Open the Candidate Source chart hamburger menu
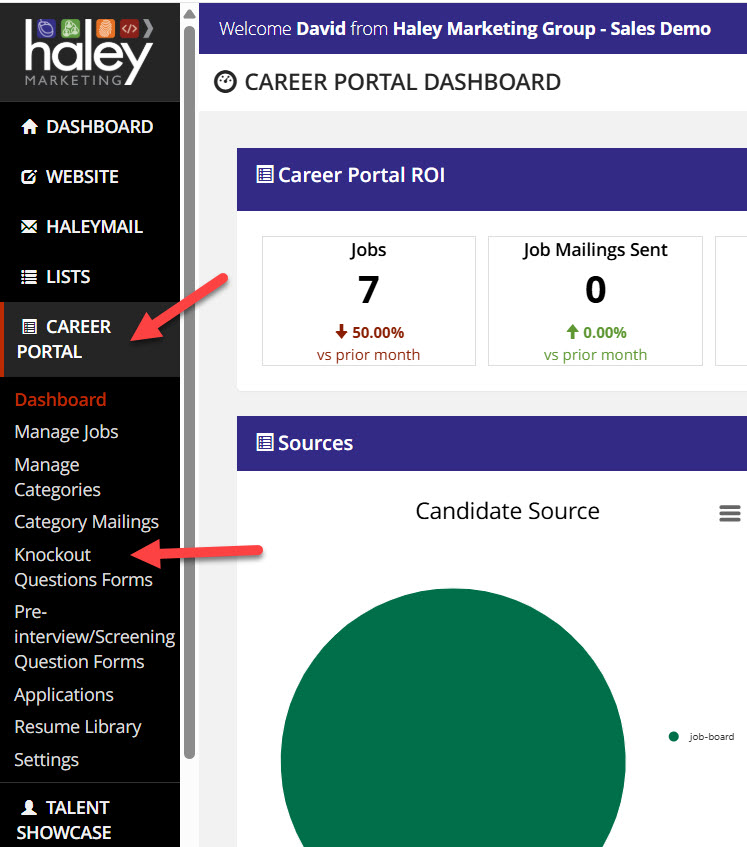Viewport: 747px width, 847px height. click(730, 513)
